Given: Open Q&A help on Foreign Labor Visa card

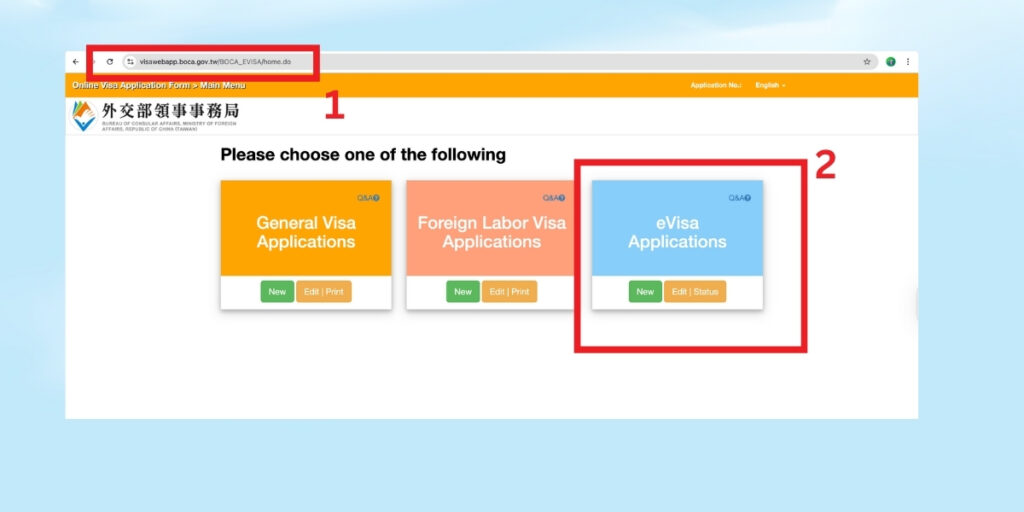Looking at the screenshot, I should tap(554, 198).
